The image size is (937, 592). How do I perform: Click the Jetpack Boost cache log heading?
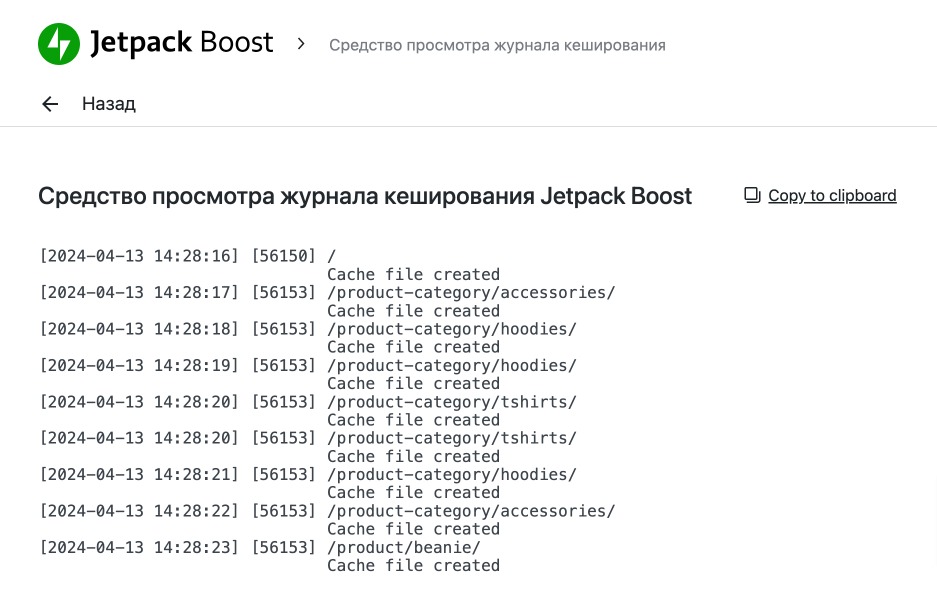pyautogui.click(x=364, y=196)
